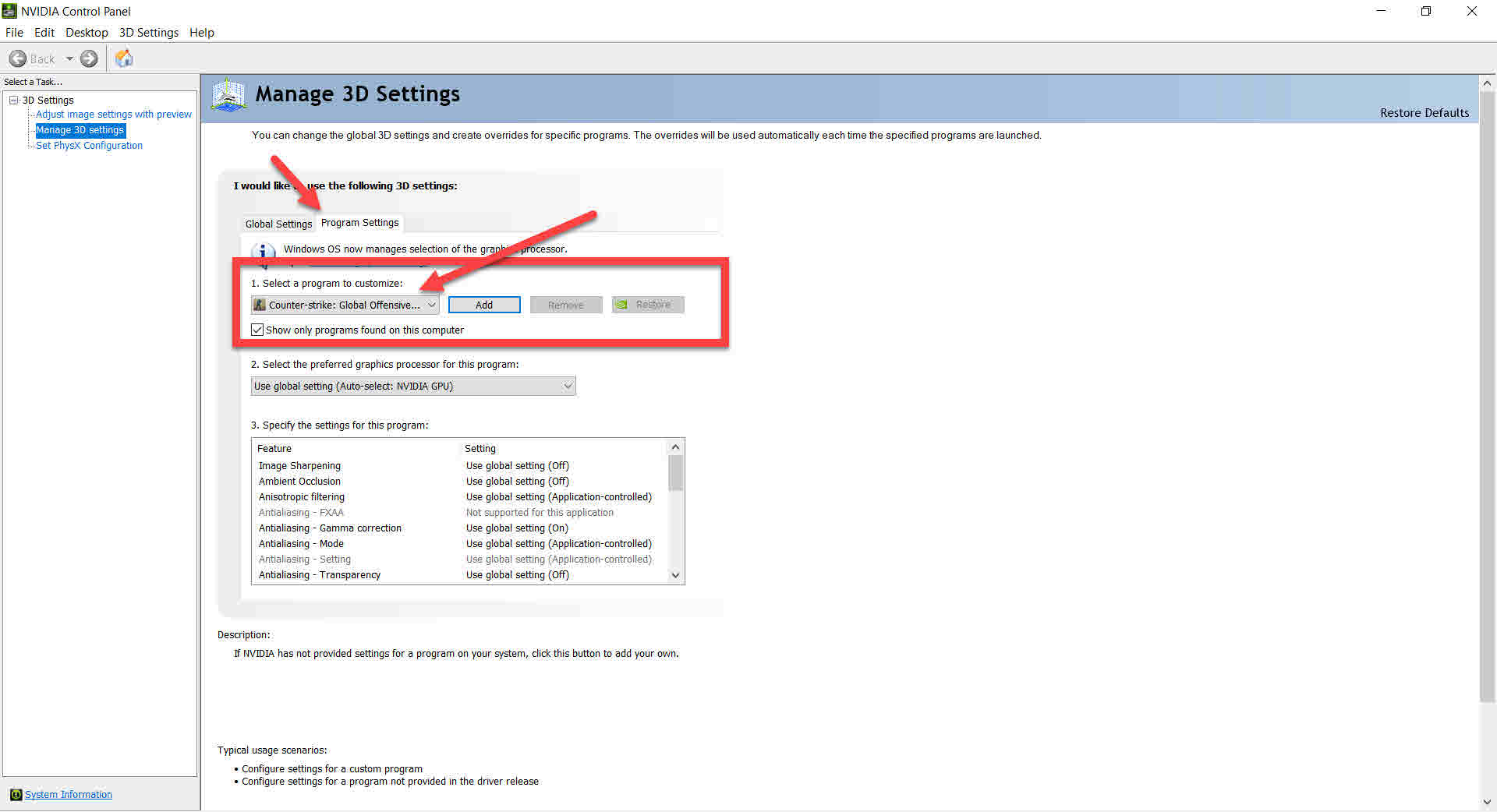Click the Setting column header
The height and width of the screenshot is (812, 1497).
click(480, 449)
